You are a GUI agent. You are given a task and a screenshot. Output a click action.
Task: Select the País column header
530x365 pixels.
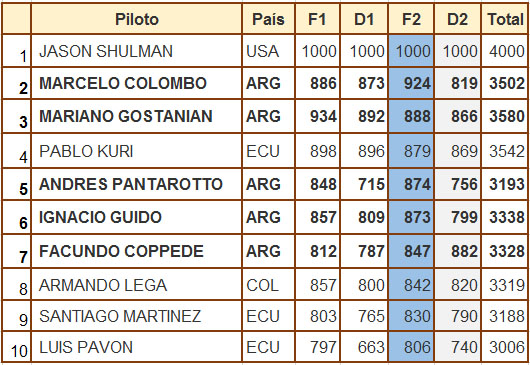pyautogui.click(x=268, y=19)
